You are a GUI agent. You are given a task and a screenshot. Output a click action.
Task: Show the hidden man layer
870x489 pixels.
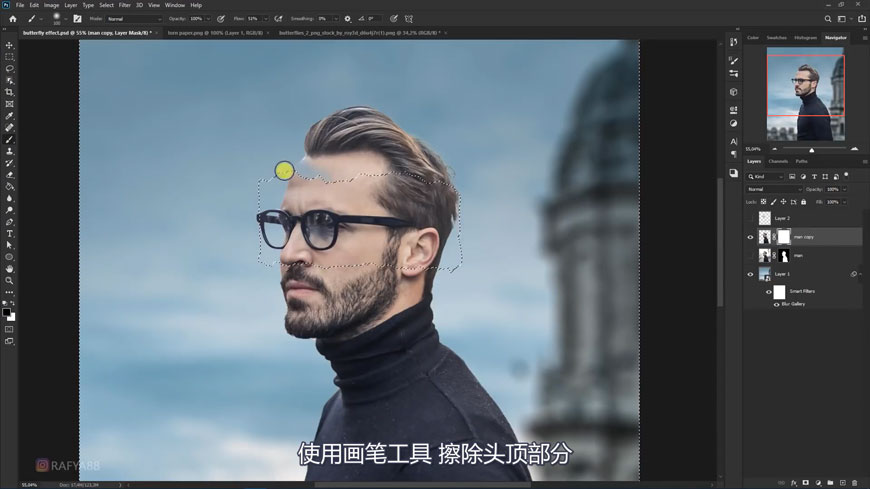click(x=750, y=256)
